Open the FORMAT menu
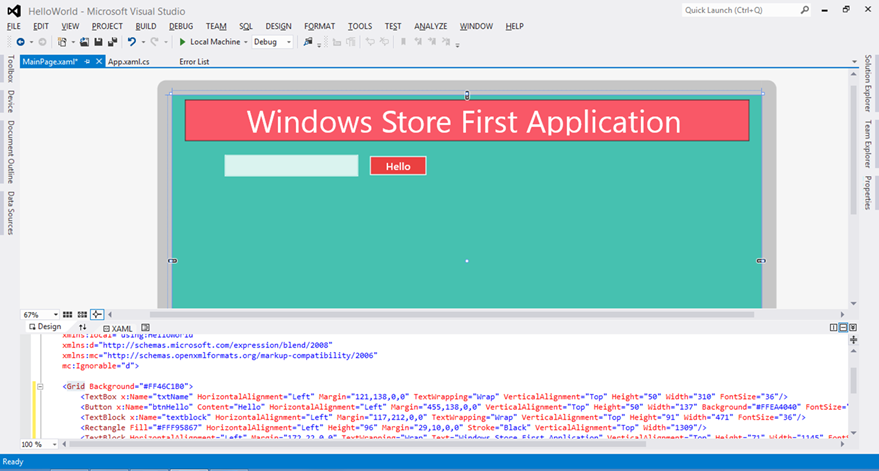The image size is (879, 471). coord(320,26)
